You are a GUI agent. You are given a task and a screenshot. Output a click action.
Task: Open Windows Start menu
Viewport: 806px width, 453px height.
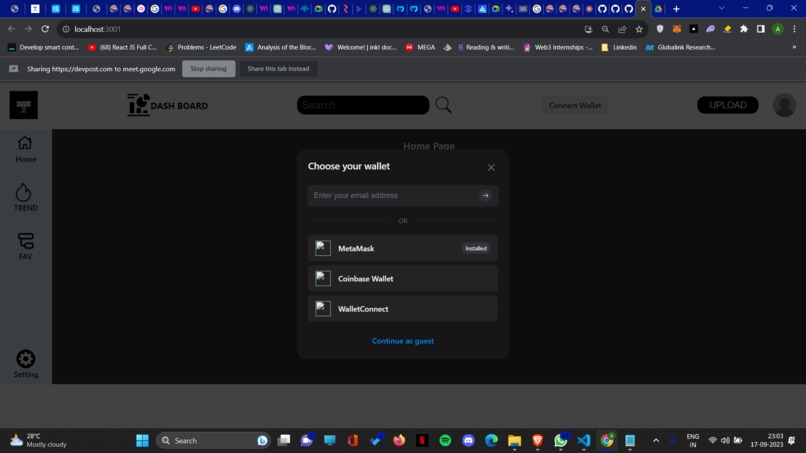tap(142, 441)
